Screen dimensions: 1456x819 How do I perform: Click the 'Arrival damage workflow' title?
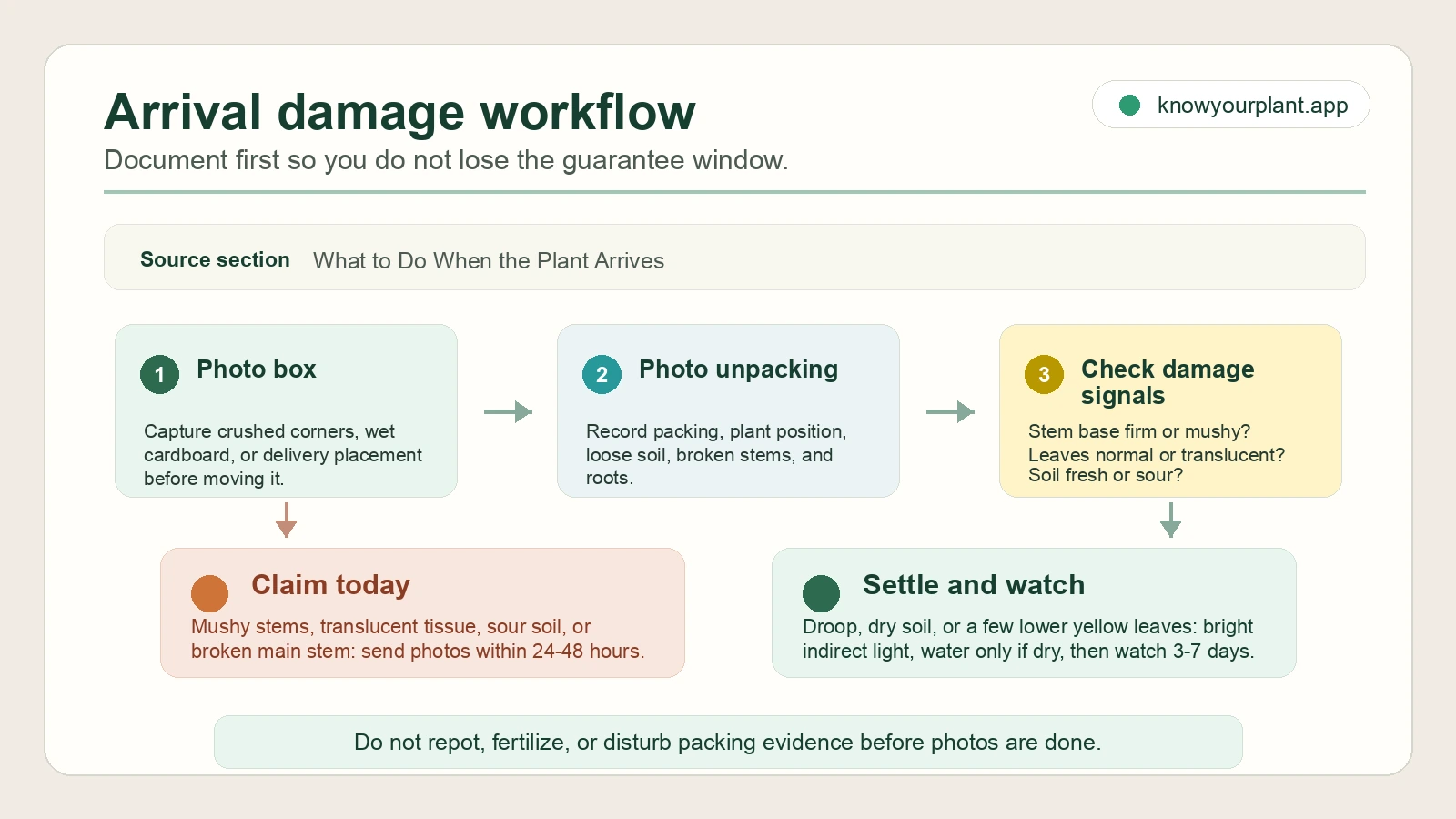(x=400, y=112)
